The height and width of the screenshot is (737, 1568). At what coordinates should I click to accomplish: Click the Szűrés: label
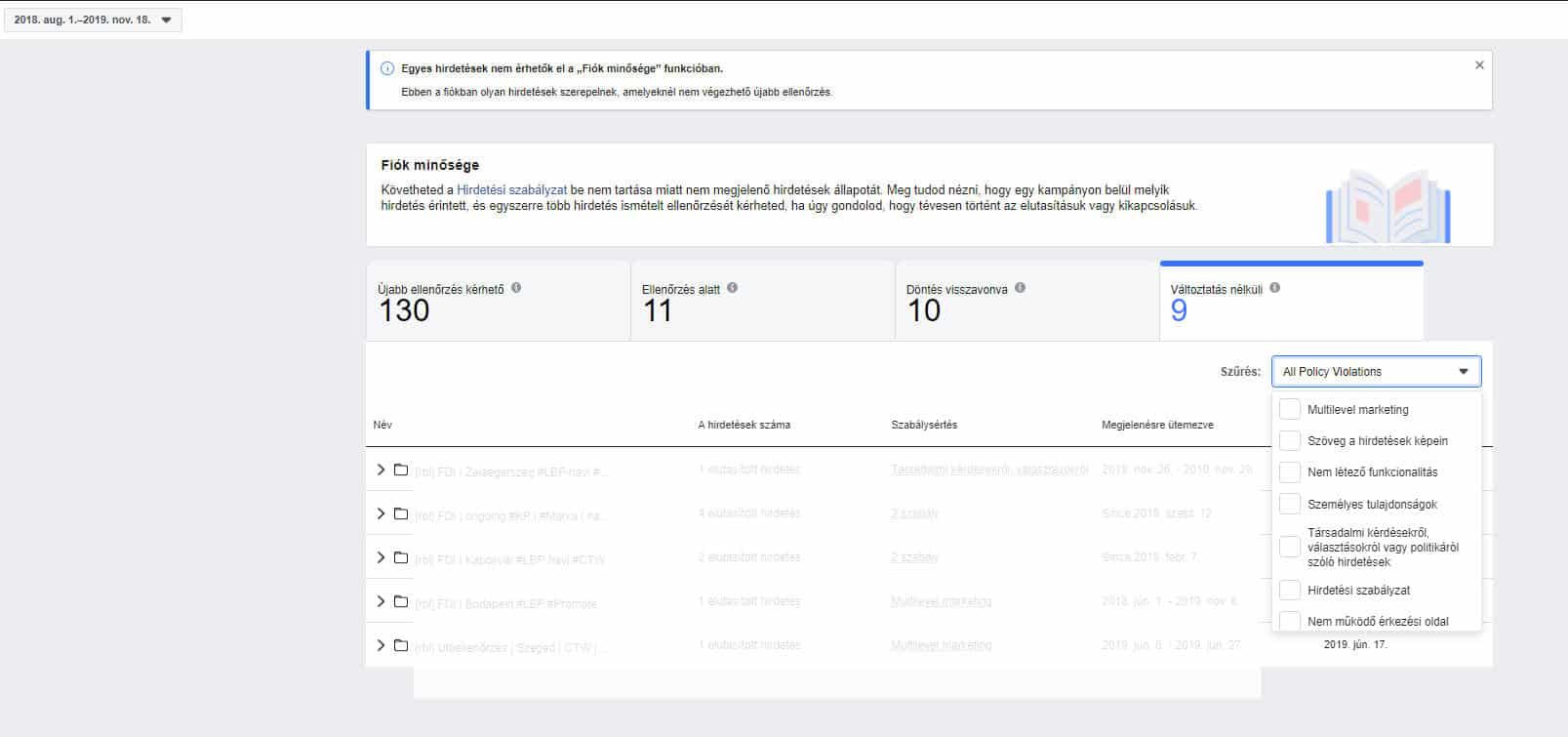(x=1240, y=372)
